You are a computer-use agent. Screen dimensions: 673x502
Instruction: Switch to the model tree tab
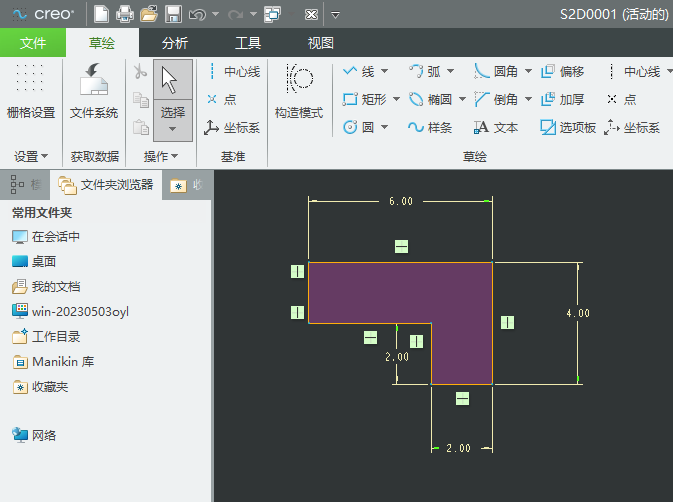[25, 185]
